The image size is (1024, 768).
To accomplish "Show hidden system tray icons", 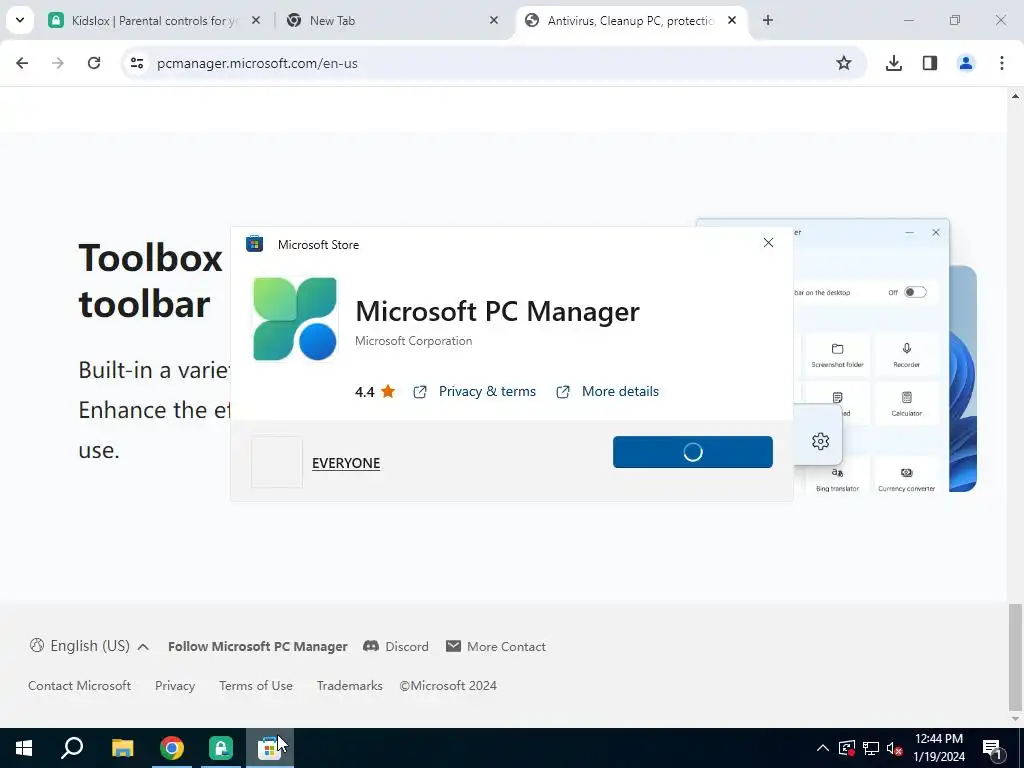I will (823, 748).
